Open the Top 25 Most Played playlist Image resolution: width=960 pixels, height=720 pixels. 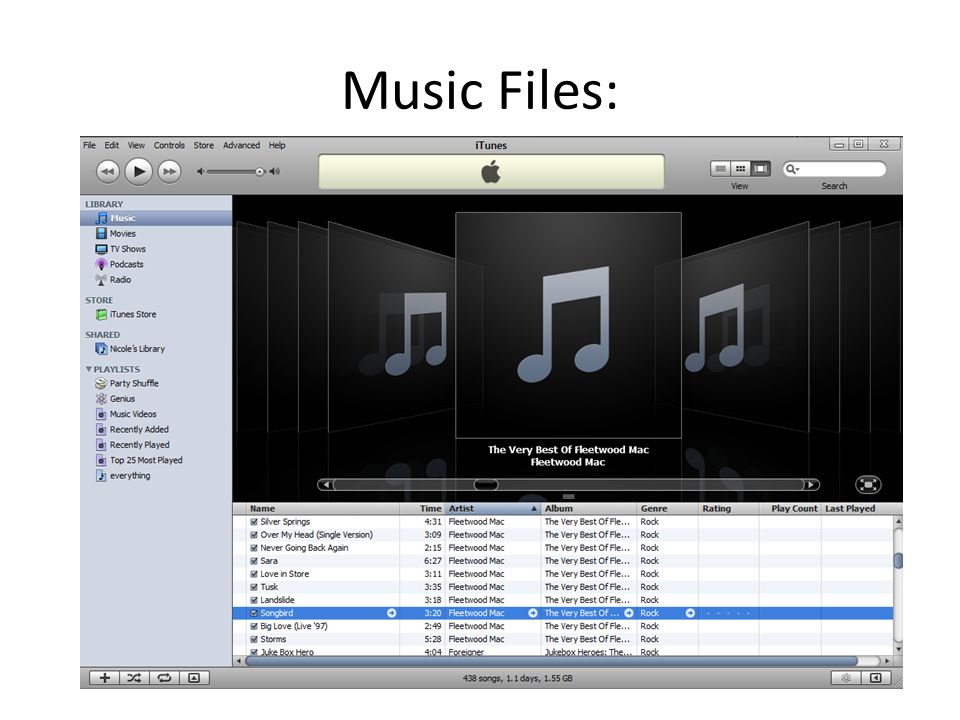click(156, 460)
